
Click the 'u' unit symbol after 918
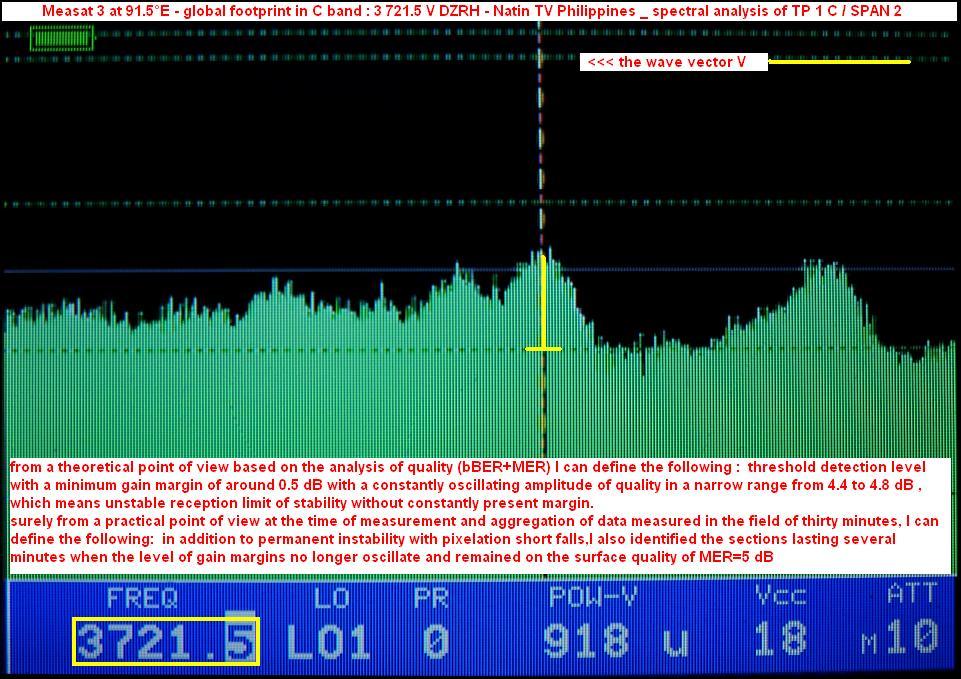675,642
